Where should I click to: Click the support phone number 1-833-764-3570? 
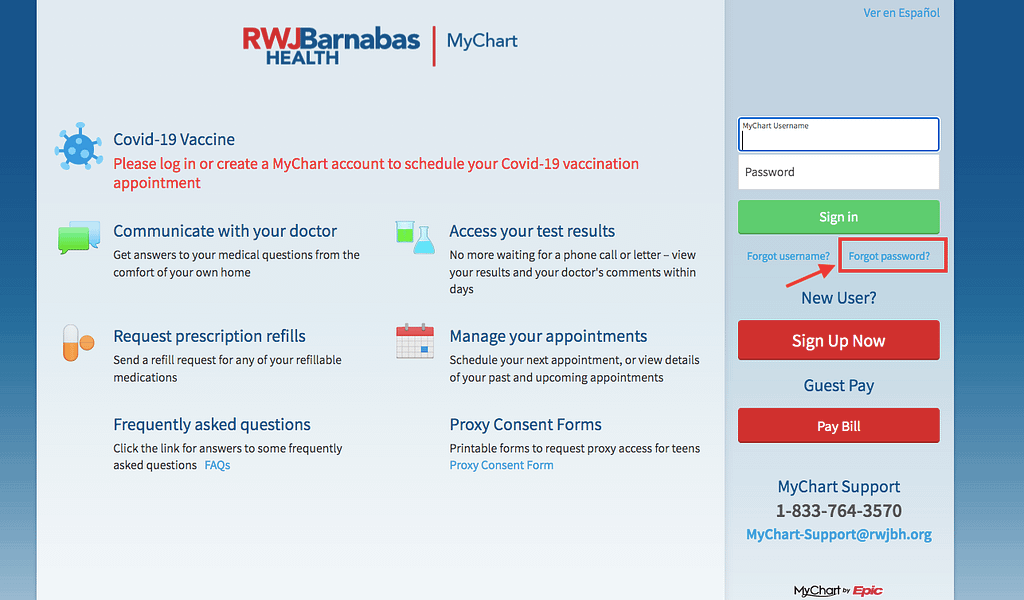coord(839,511)
